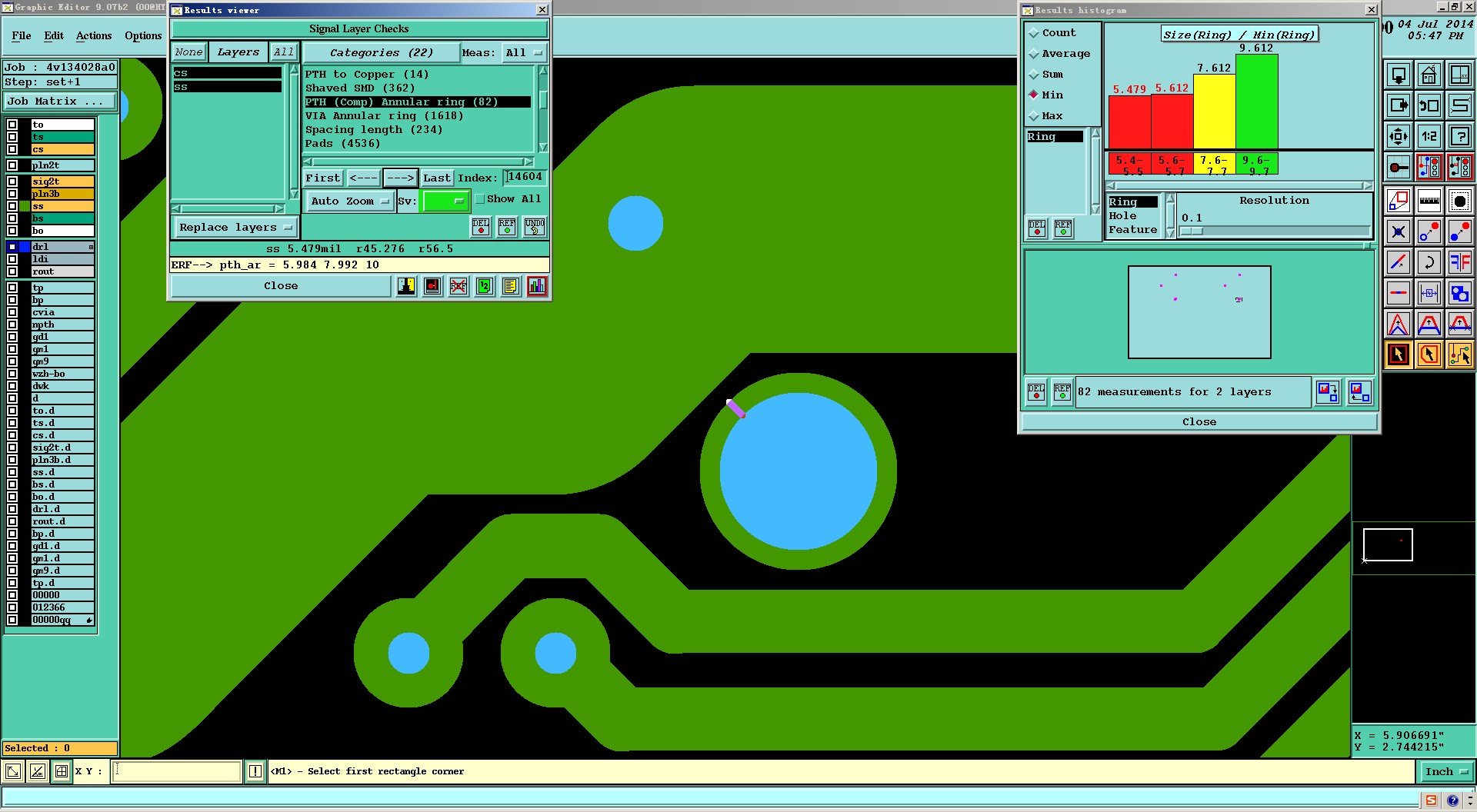This screenshot has height=812, width=1477.
Task: Click the polygon selection arrow tool
Action: [1429, 355]
